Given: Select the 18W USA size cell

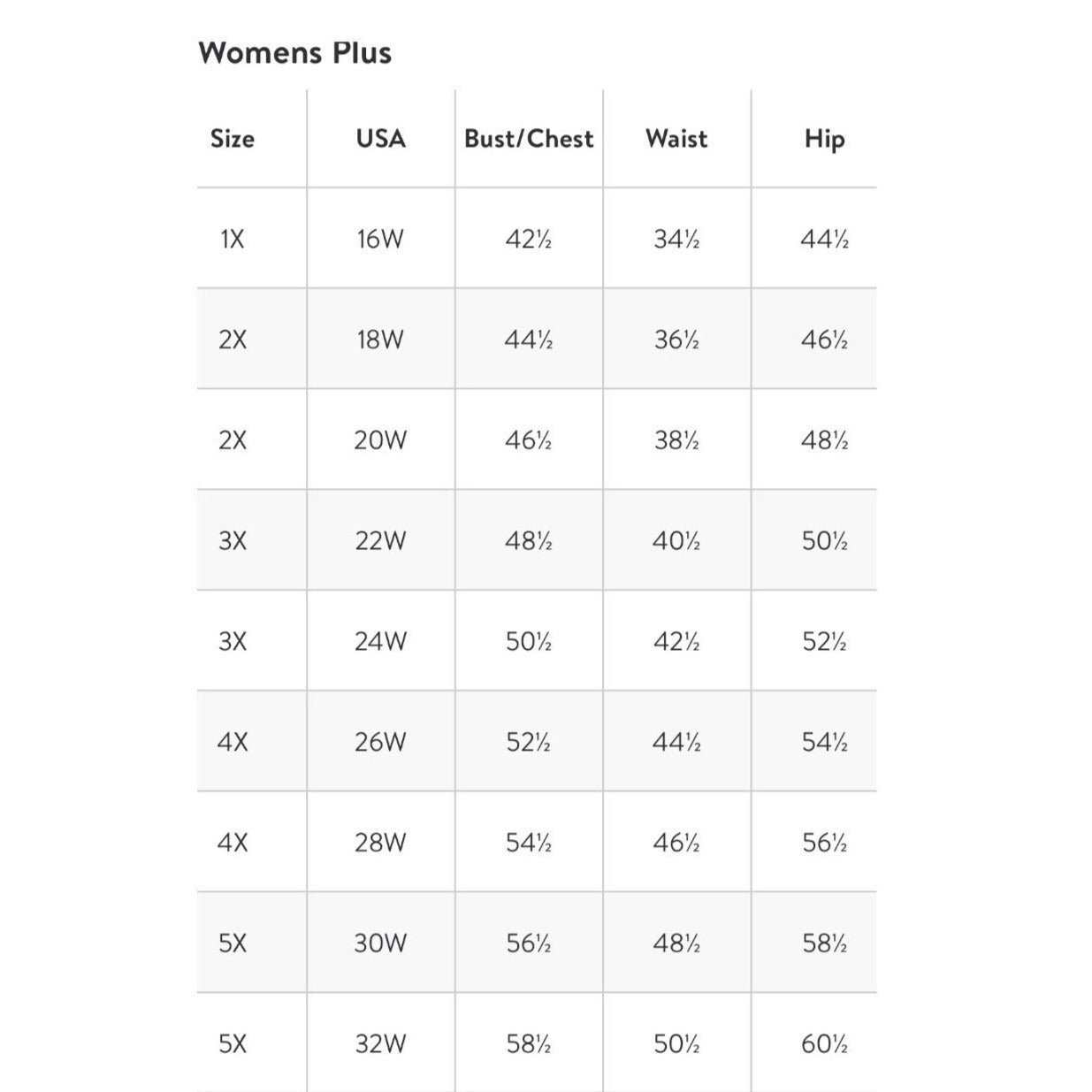Looking at the screenshot, I should point(380,340).
